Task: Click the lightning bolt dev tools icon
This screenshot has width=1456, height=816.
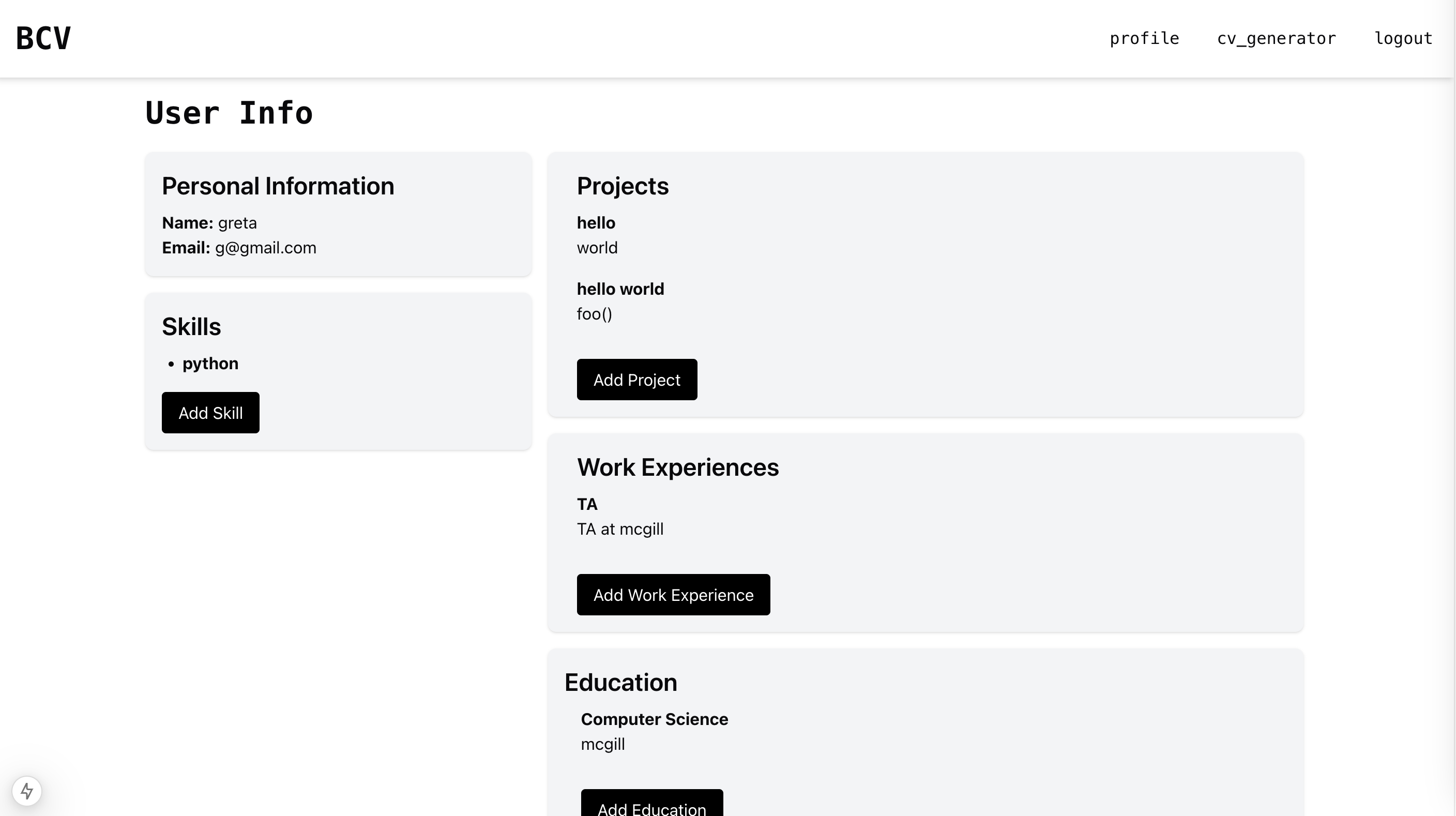Action: tap(26, 791)
